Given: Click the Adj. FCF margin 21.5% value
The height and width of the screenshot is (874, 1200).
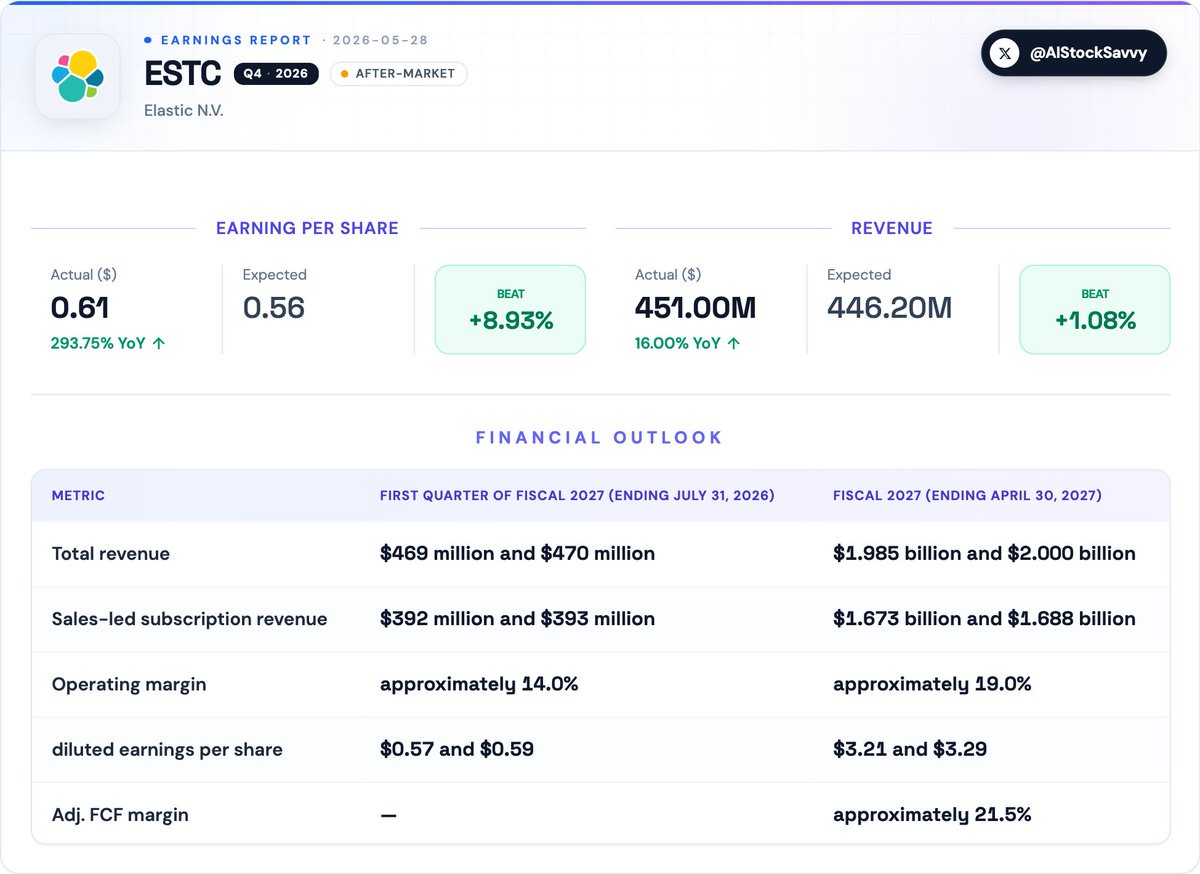Looking at the screenshot, I should [x=932, y=815].
